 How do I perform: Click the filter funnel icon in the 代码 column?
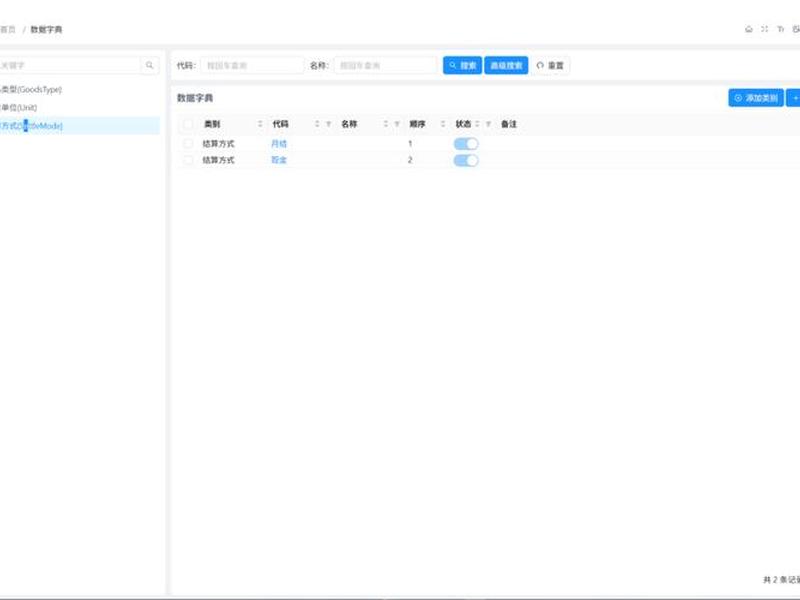[x=329, y=124]
